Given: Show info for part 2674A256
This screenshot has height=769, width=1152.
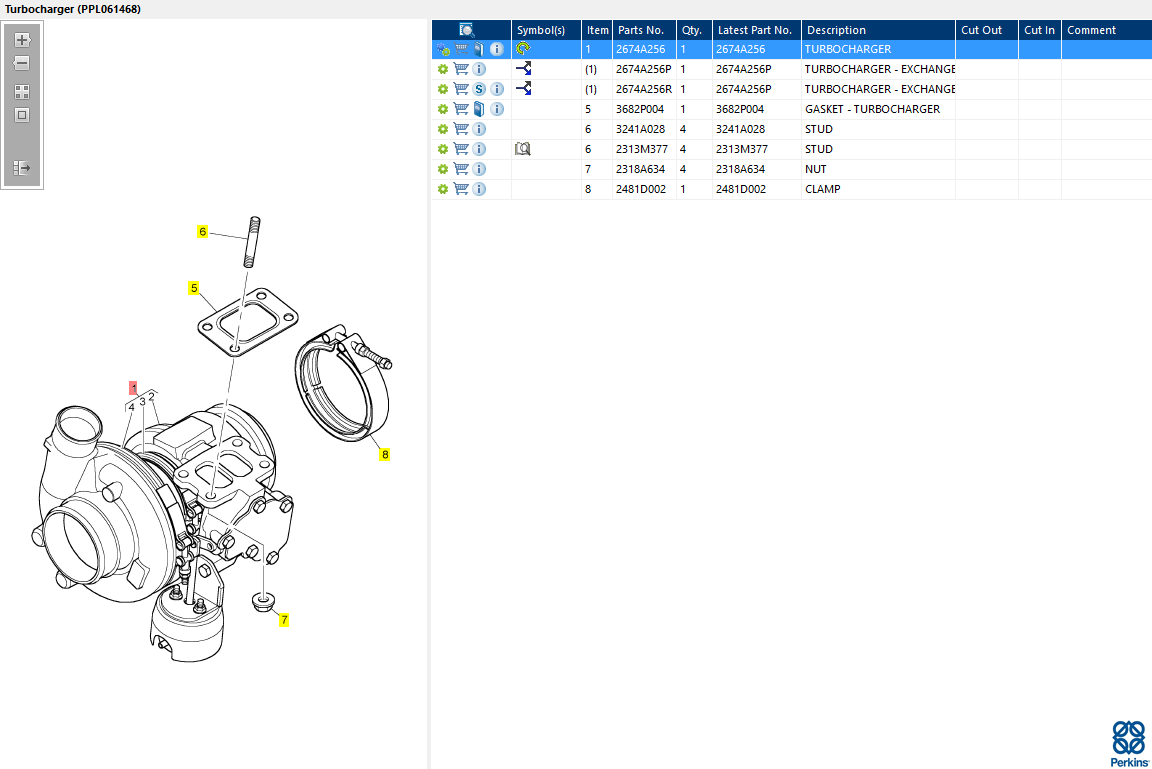Looking at the screenshot, I should point(497,49).
